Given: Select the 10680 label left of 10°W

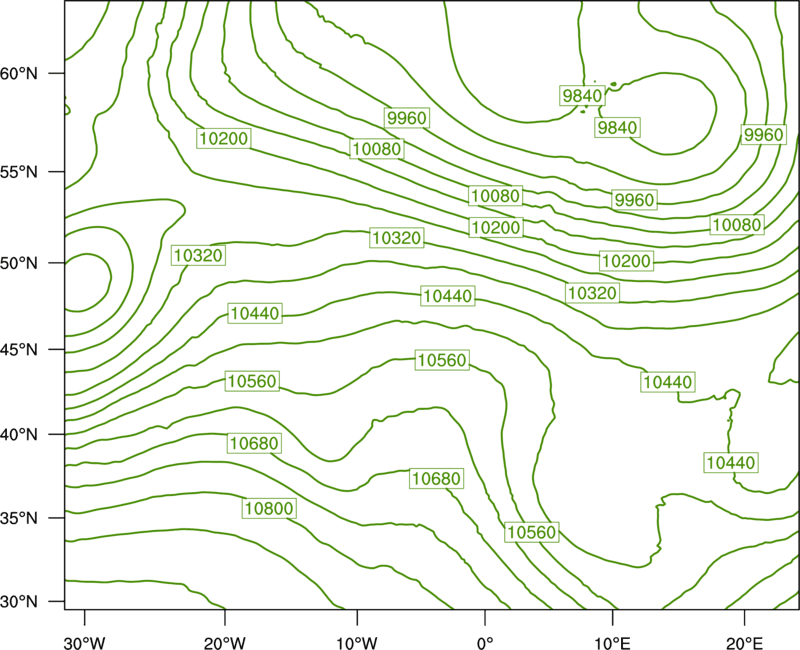Looking at the screenshot, I should [254, 443].
